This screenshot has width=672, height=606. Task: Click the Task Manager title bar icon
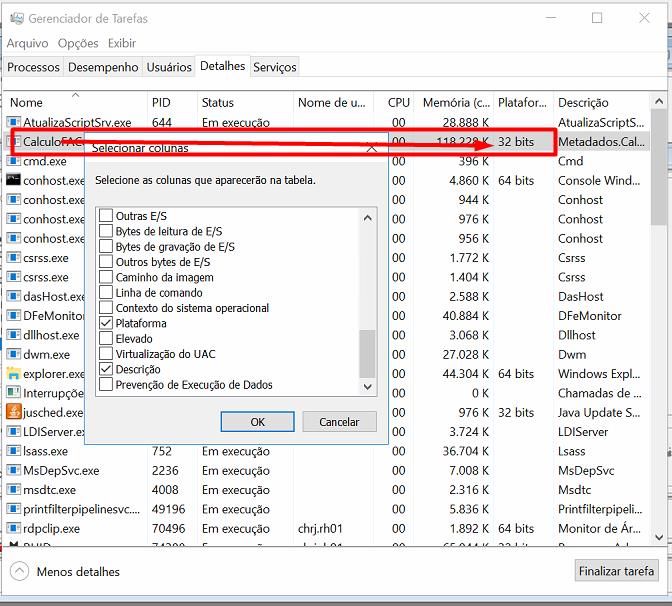(x=14, y=18)
